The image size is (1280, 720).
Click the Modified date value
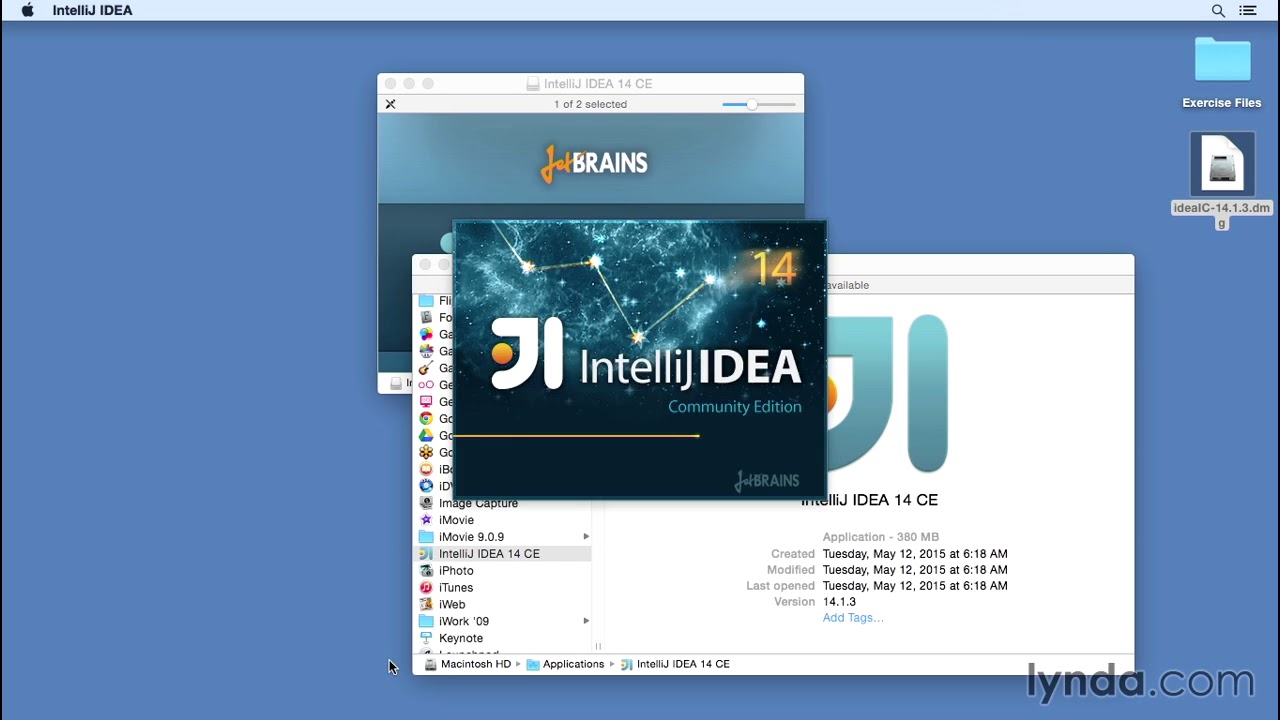(915, 570)
